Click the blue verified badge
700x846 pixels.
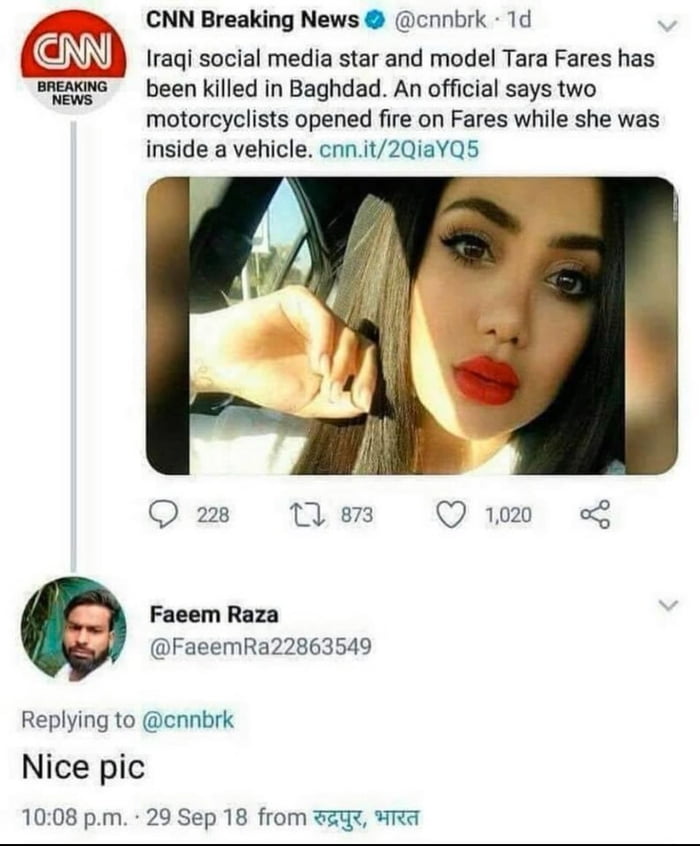pos(372,21)
